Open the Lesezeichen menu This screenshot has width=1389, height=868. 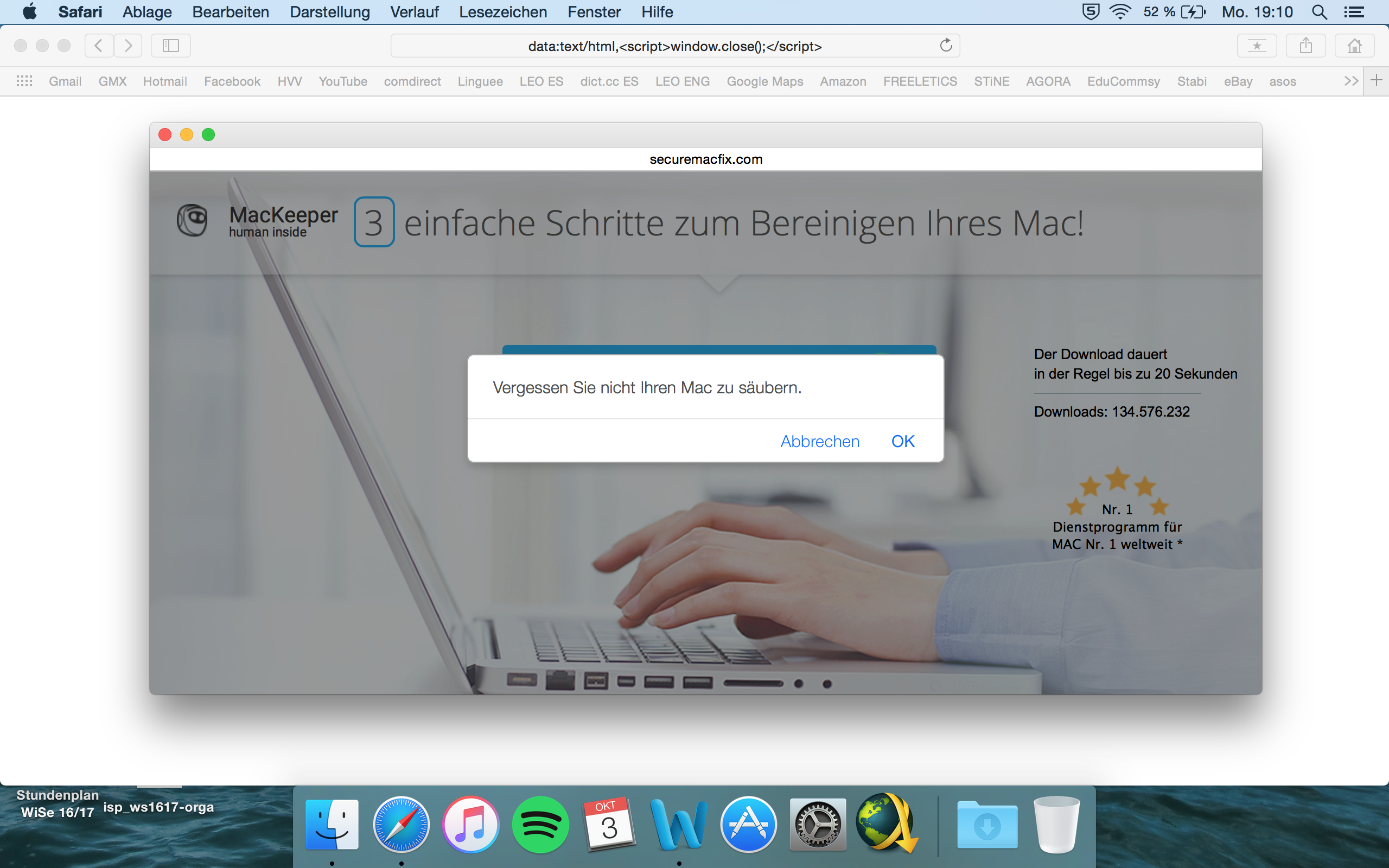[502, 12]
